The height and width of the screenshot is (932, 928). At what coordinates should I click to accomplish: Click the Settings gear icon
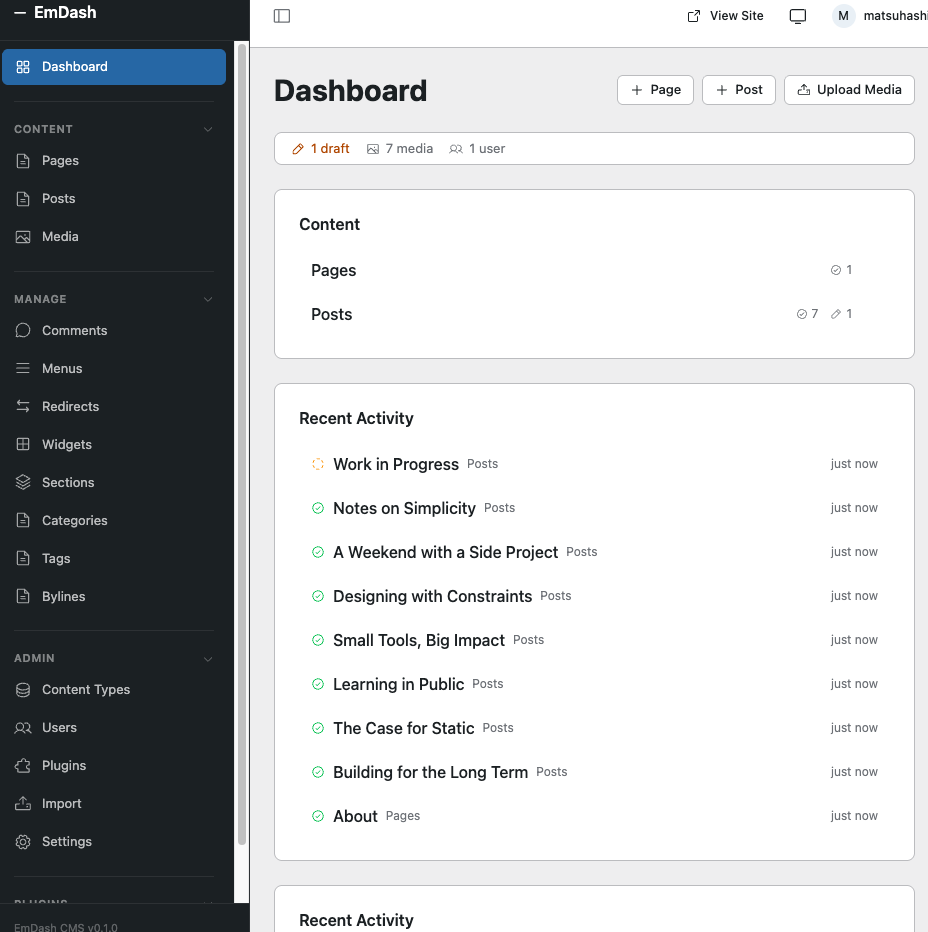(x=23, y=841)
